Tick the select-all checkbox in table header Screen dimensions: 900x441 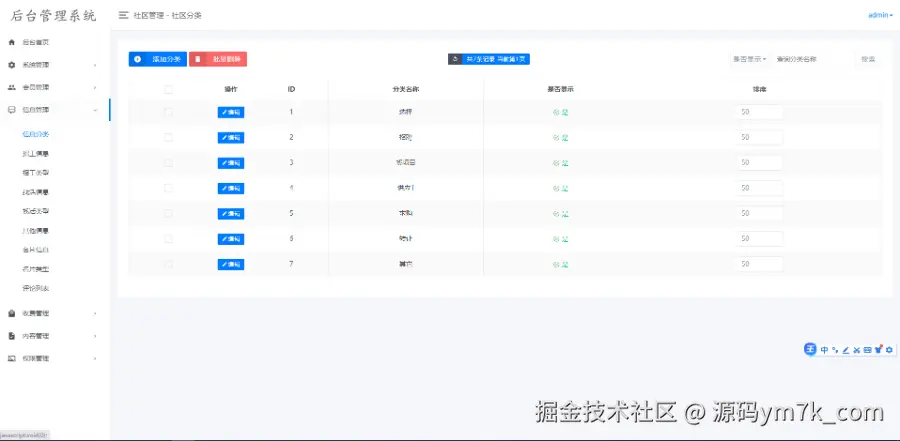point(168,90)
